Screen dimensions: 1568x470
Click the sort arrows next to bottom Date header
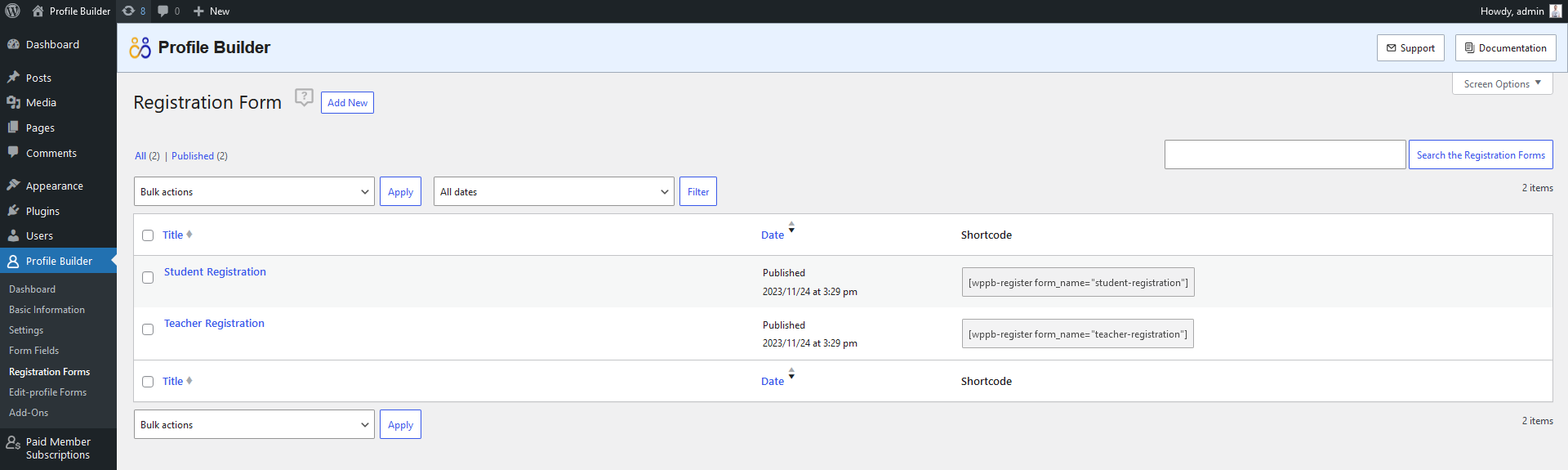tap(791, 374)
